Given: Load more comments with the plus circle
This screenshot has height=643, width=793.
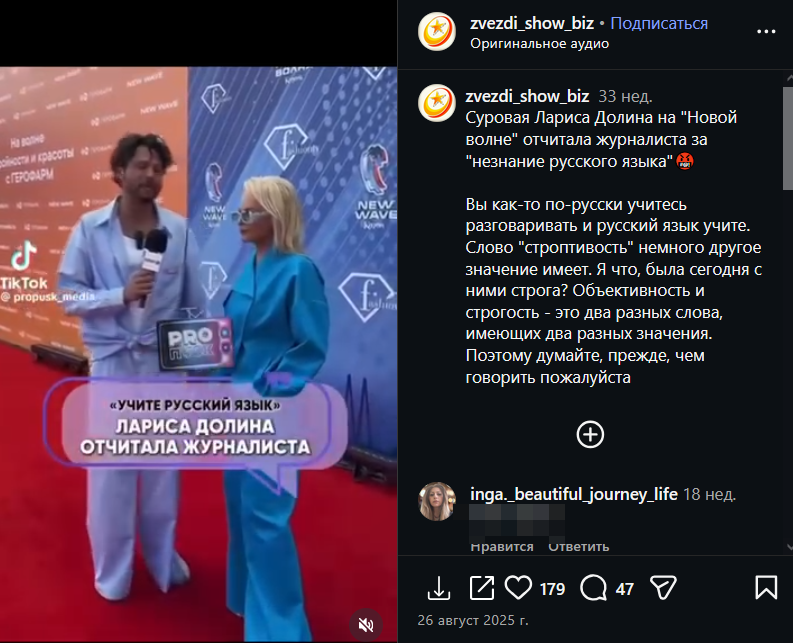Looking at the screenshot, I should (590, 434).
